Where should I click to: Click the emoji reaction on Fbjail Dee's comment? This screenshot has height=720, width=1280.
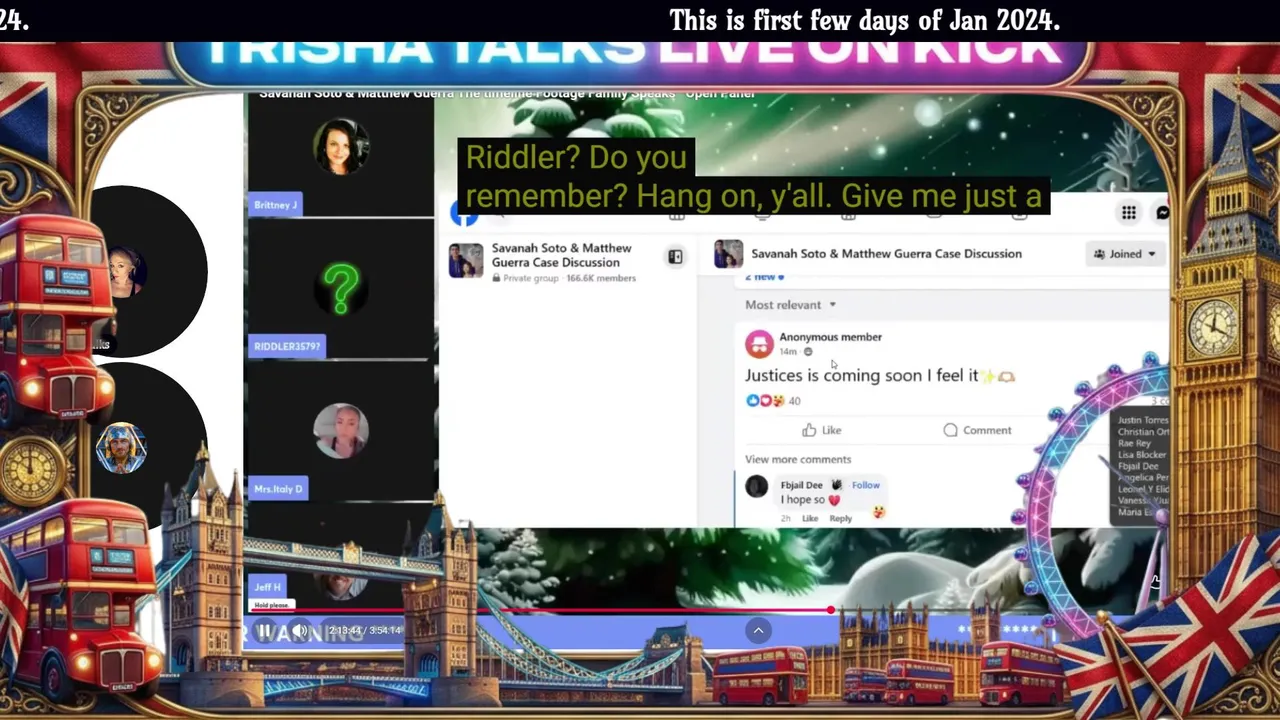pos(878,512)
